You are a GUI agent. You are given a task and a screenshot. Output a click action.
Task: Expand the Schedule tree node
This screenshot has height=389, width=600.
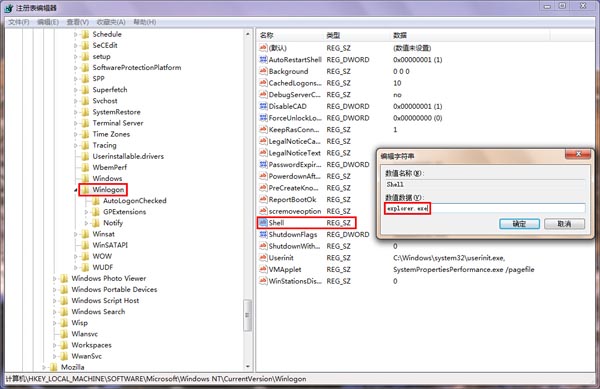75,34
